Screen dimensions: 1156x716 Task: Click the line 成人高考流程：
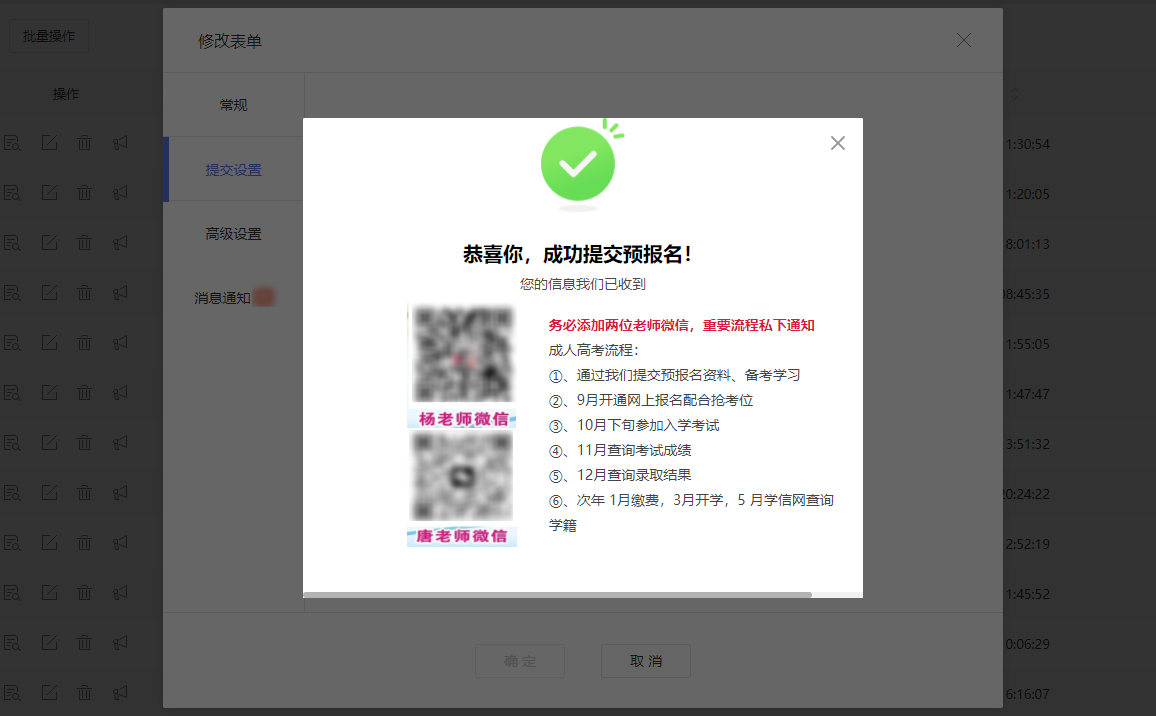pyautogui.click(x=593, y=350)
